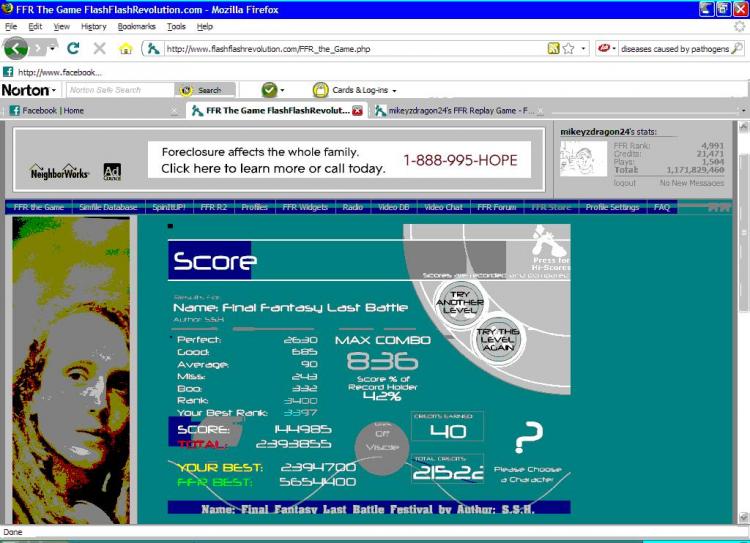750x543 pixels.
Task: Open Radio nav link
Action: (x=353, y=207)
